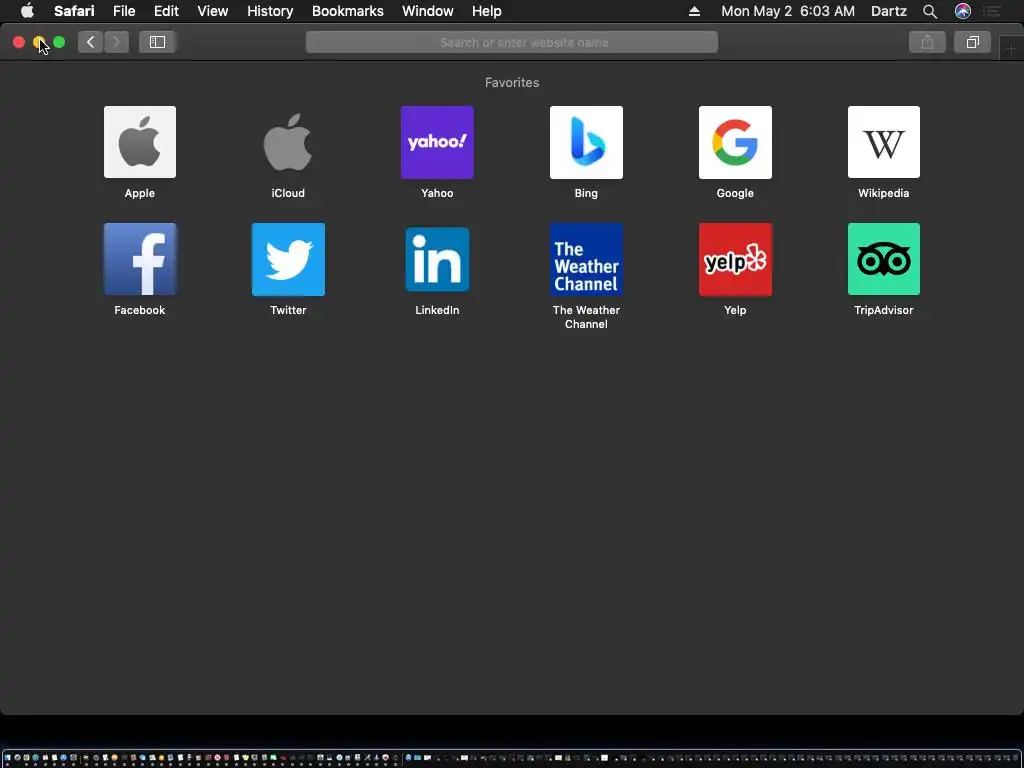Open the Safari menu
Screen dimensions: 1024x768
(74, 11)
